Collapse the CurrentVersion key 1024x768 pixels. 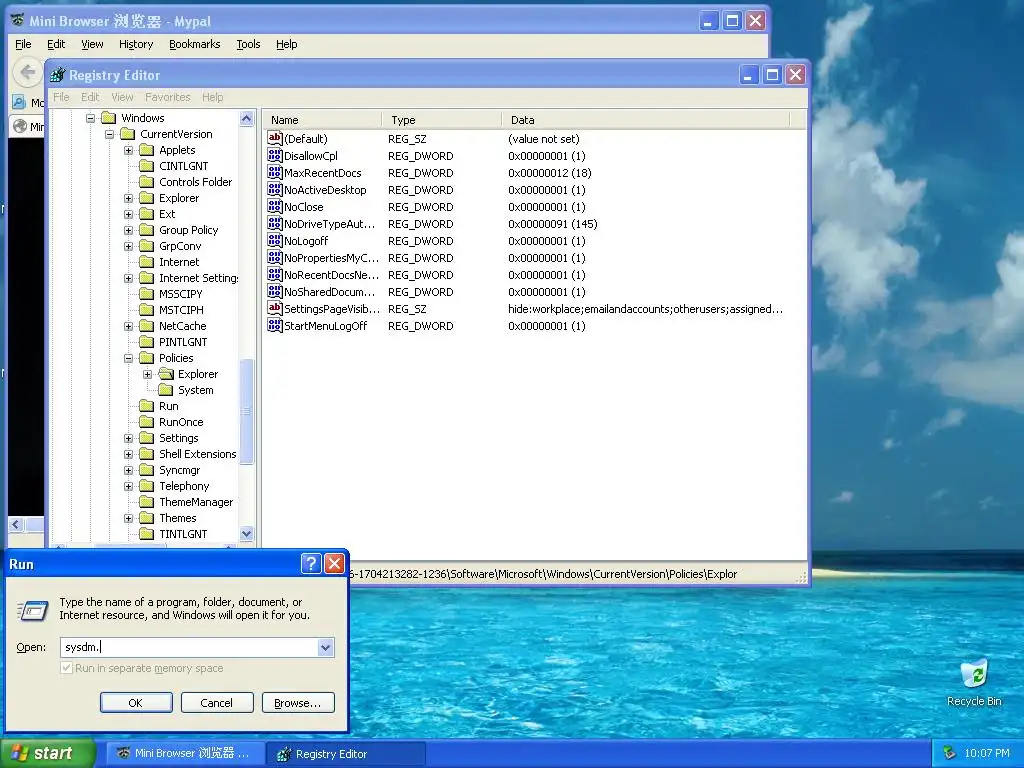110,134
